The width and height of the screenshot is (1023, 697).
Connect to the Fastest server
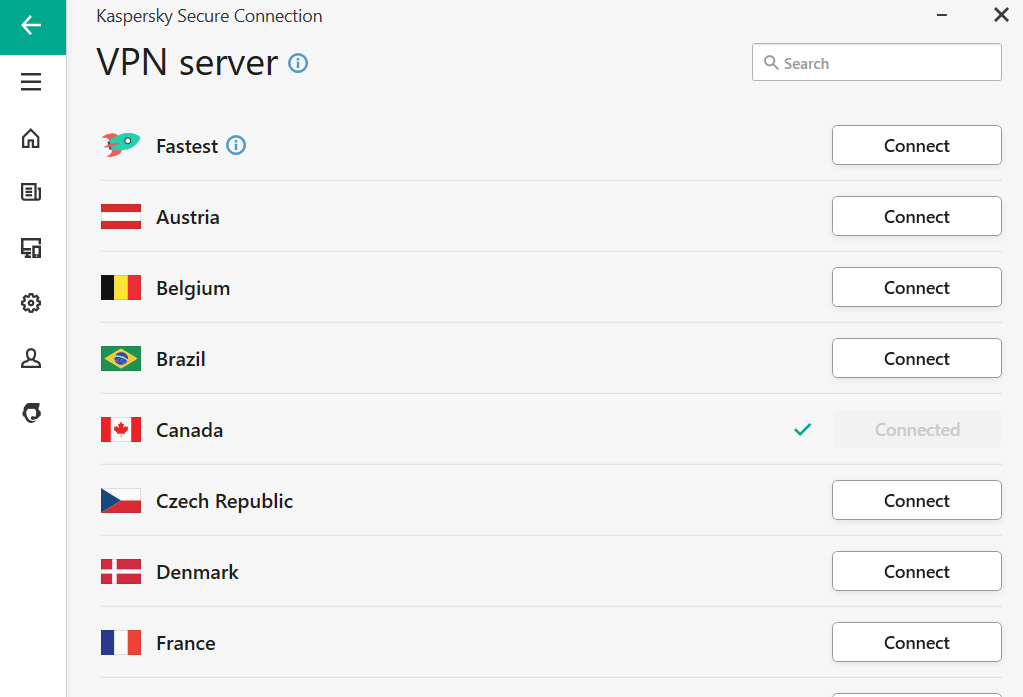pos(916,145)
